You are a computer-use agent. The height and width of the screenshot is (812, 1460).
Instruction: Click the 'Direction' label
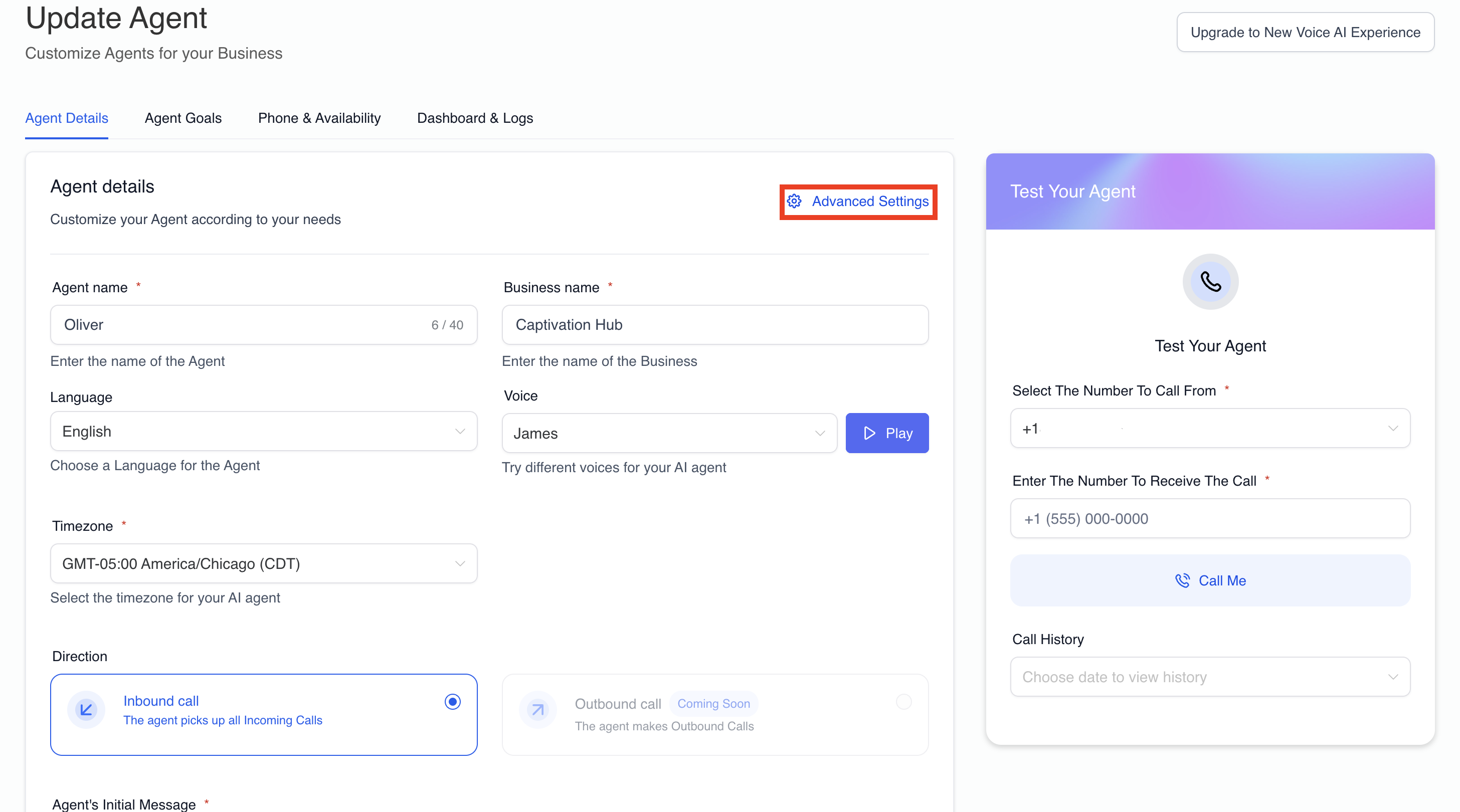(80, 656)
